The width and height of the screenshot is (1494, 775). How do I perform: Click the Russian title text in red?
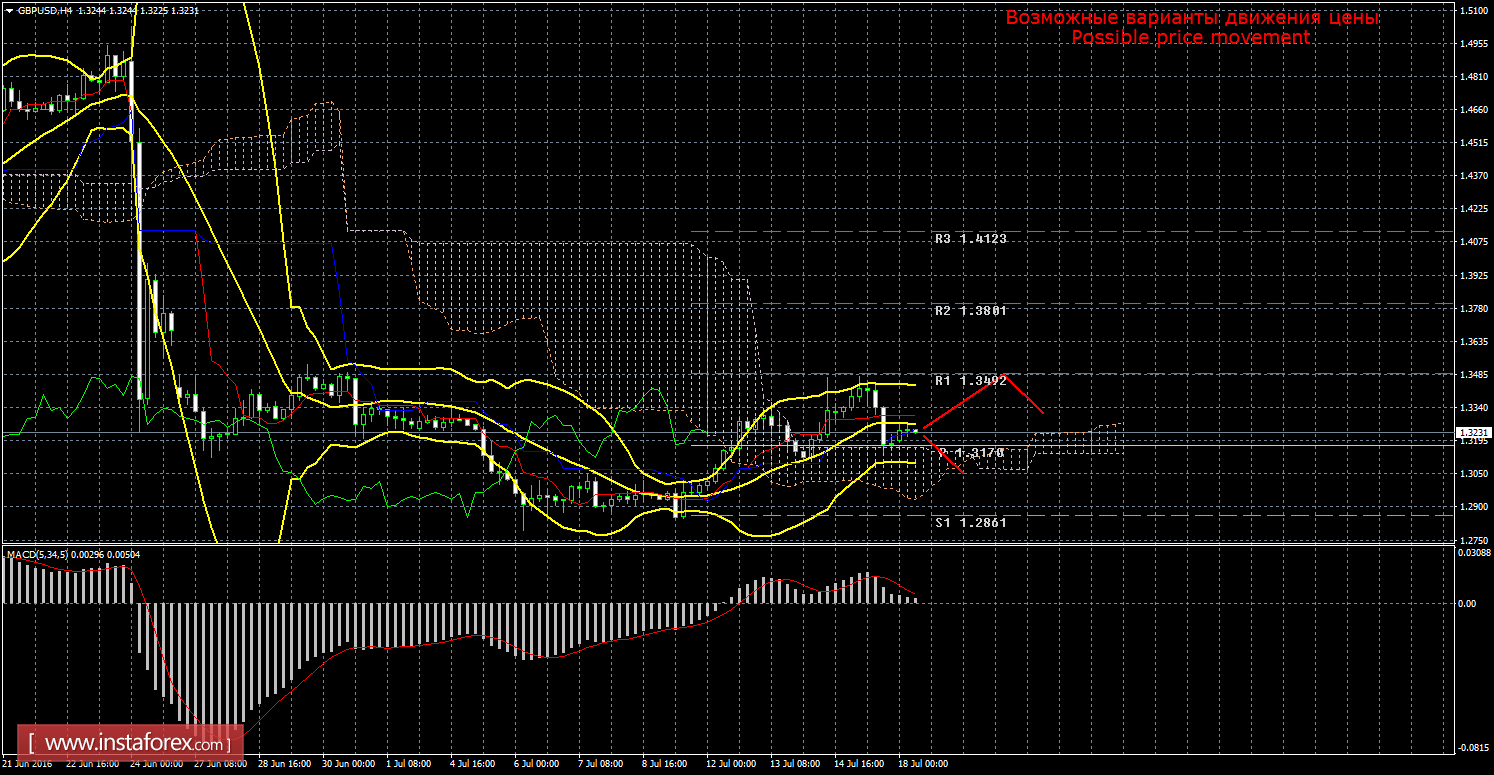(x=1190, y=18)
